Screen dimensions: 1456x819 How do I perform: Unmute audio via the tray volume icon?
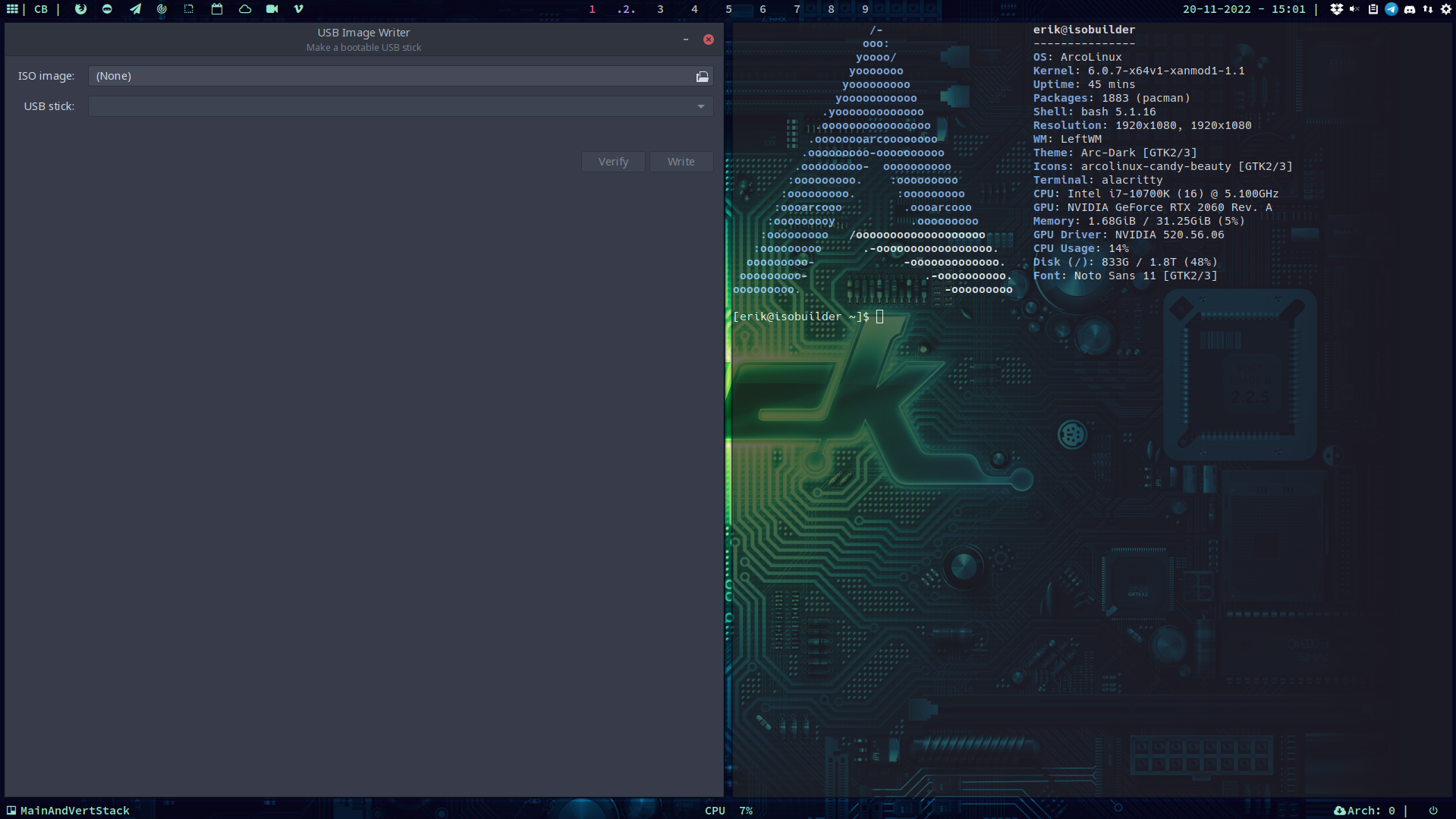tap(1354, 10)
